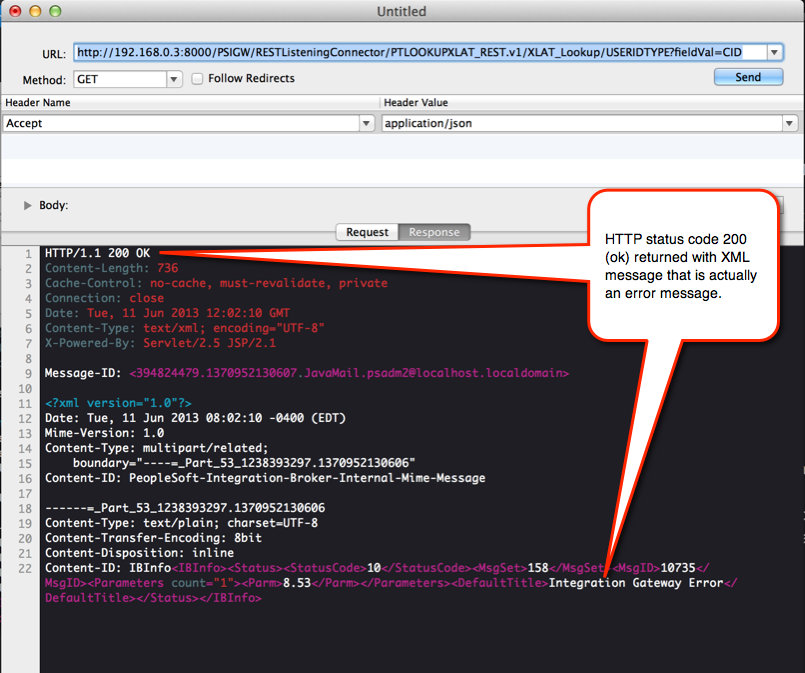This screenshot has height=673, width=805.
Task: Click the window close button
Action: point(15,11)
